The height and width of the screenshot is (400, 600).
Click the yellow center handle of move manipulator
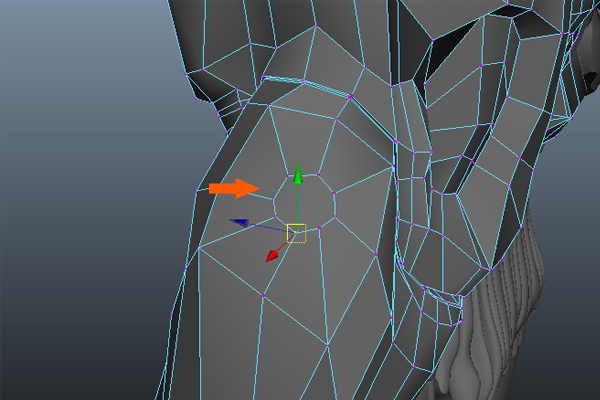297,233
